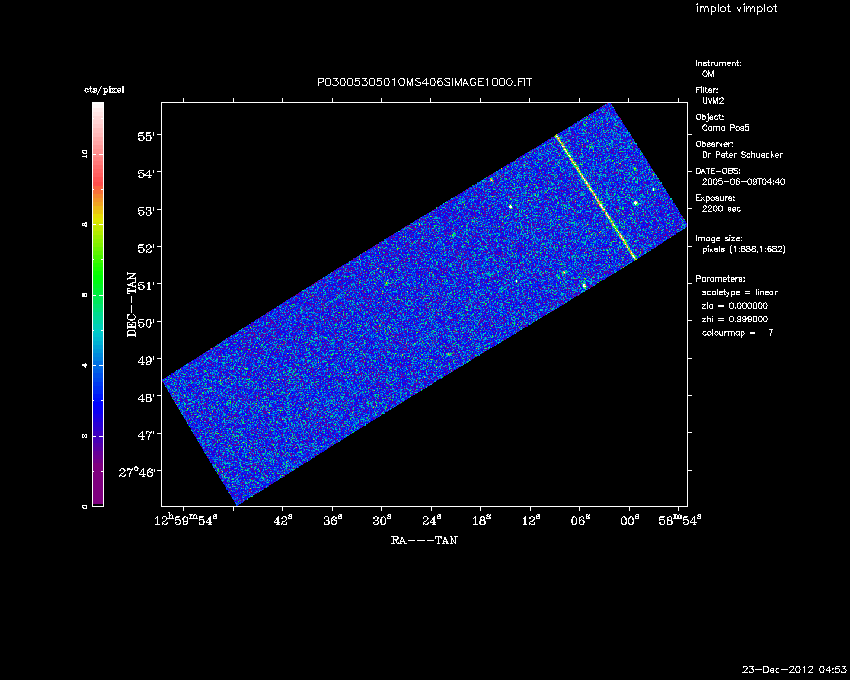The height and width of the screenshot is (680, 850).
Task: Click the RA tick label 00s
Action: (x=629, y=521)
